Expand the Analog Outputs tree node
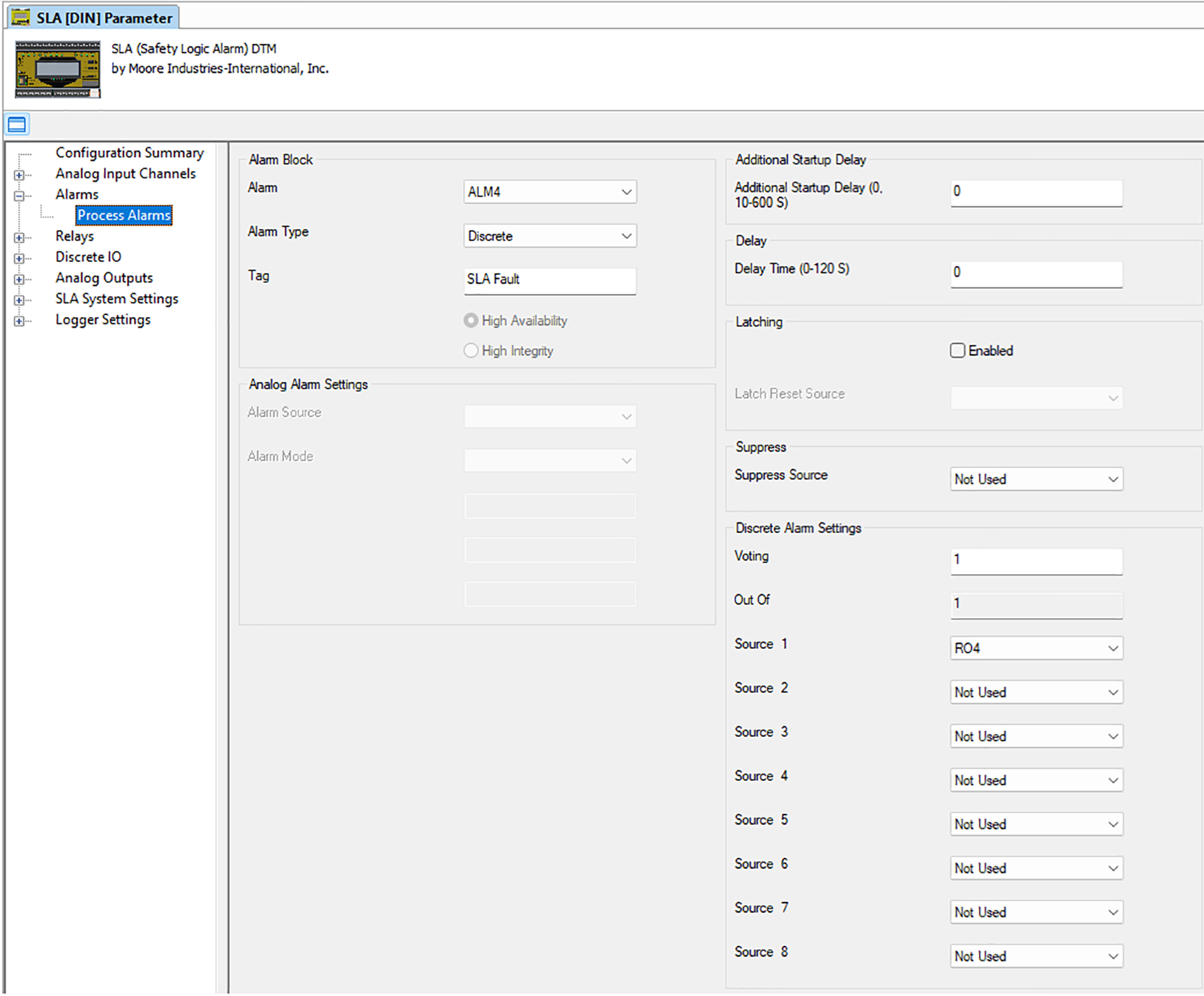 pyautogui.click(x=19, y=279)
